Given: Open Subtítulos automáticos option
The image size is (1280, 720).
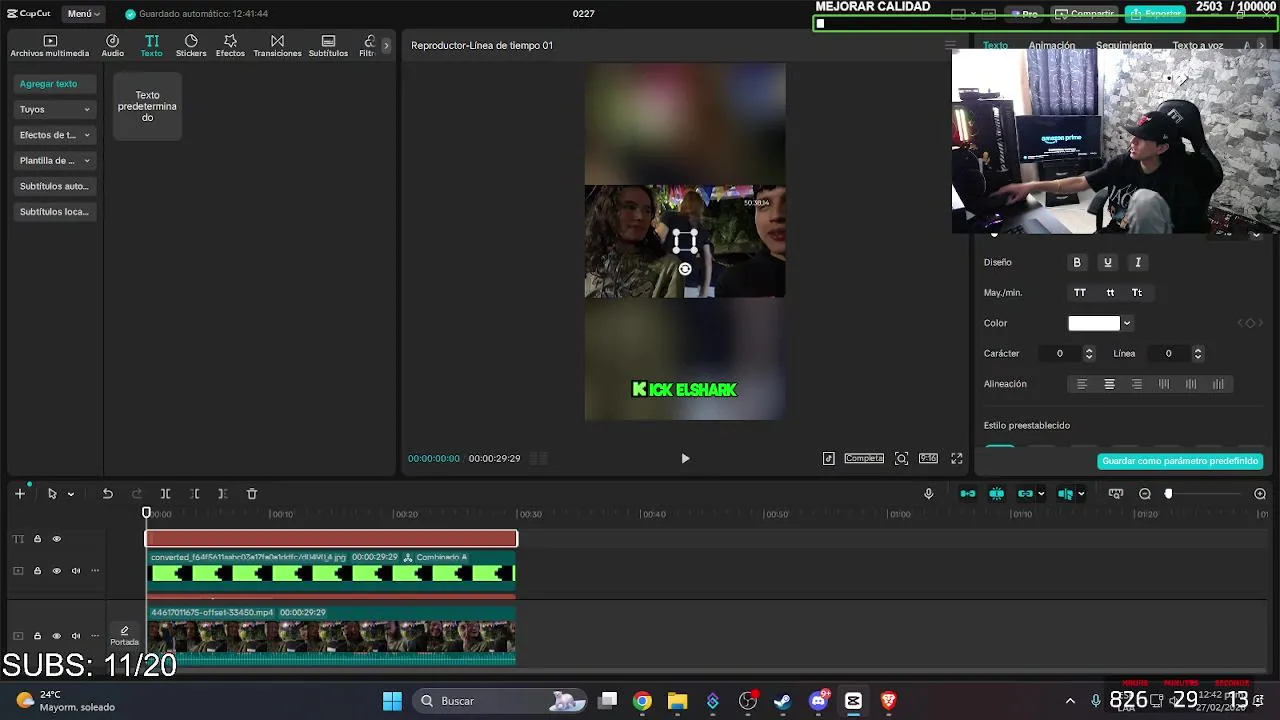Looking at the screenshot, I should click(55, 186).
